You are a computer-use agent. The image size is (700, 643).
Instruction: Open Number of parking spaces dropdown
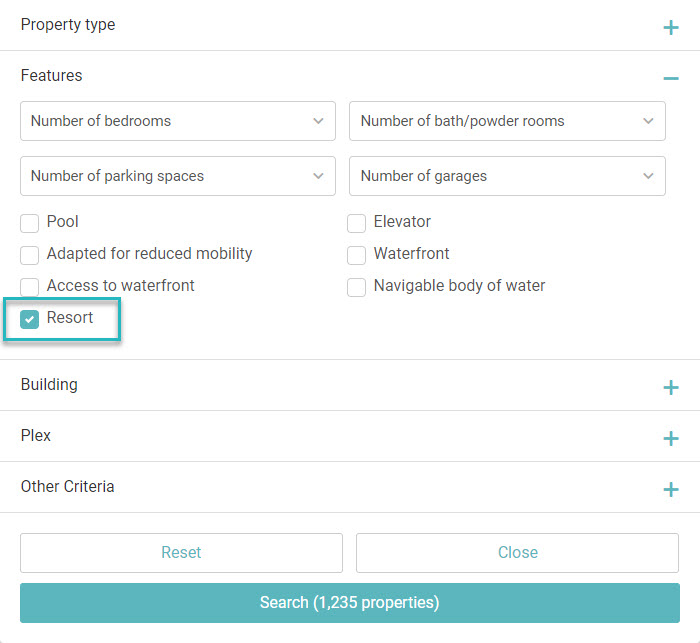(x=178, y=176)
